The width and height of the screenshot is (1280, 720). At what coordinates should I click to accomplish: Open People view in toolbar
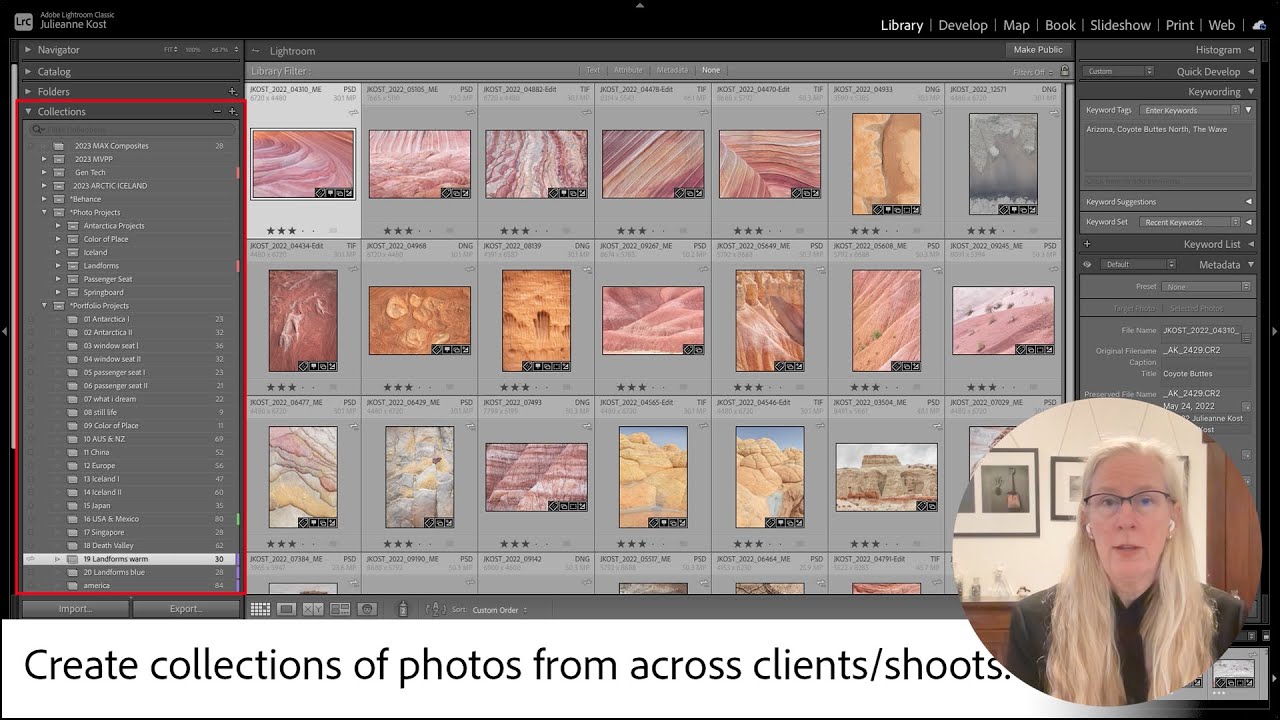click(367, 609)
